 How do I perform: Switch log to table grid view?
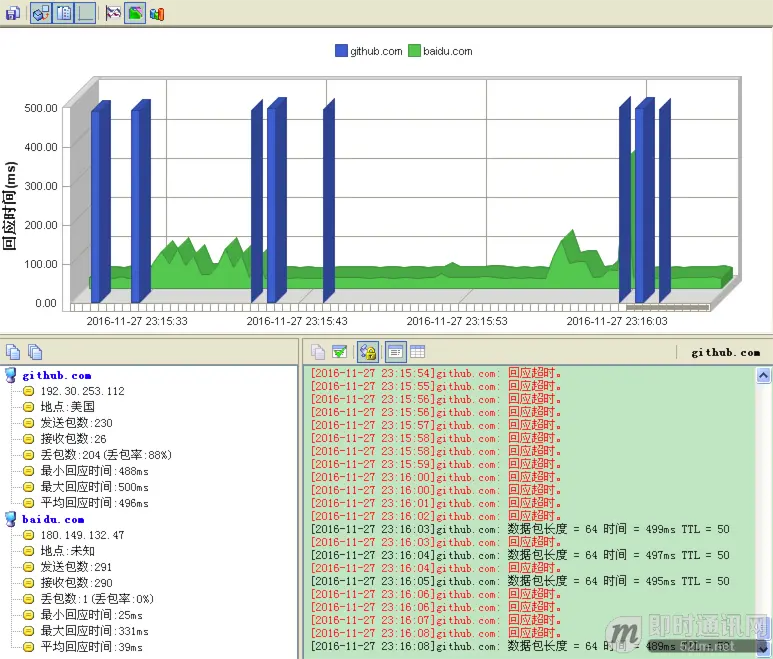point(418,352)
